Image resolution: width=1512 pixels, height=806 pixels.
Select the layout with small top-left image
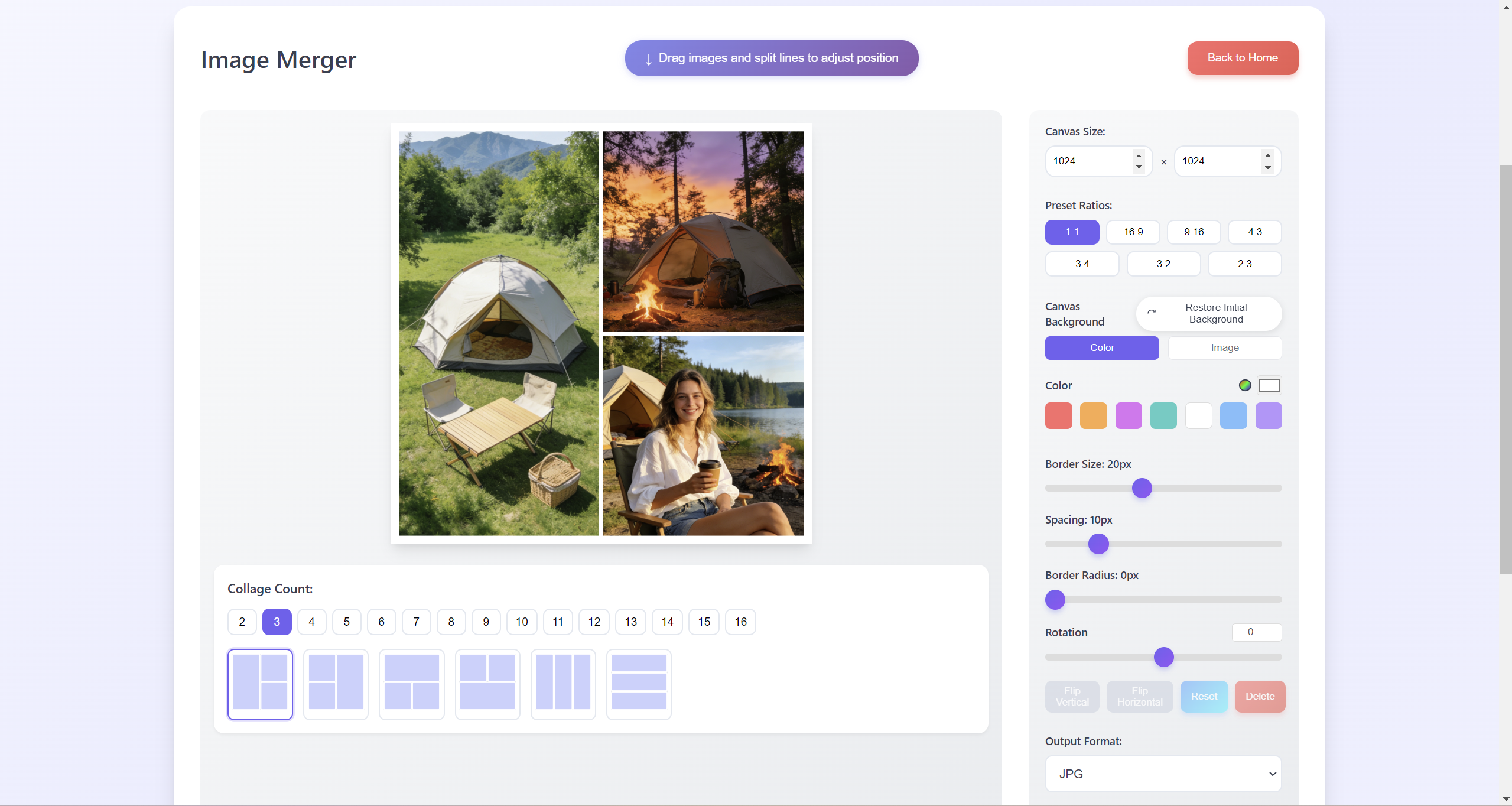click(x=487, y=684)
